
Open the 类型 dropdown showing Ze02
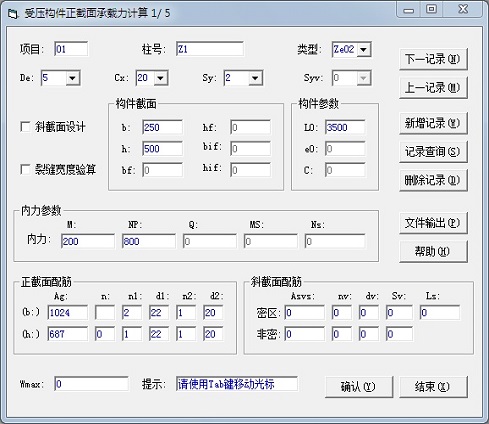coord(364,50)
